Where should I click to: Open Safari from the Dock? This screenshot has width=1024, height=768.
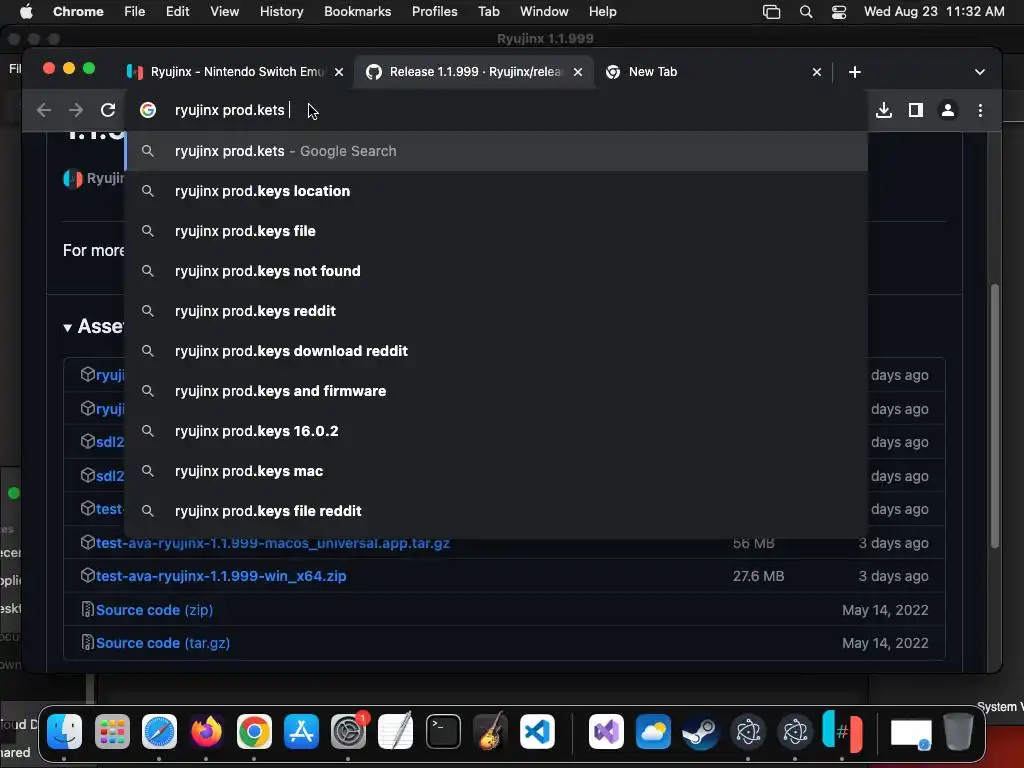pyautogui.click(x=159, y=731)
